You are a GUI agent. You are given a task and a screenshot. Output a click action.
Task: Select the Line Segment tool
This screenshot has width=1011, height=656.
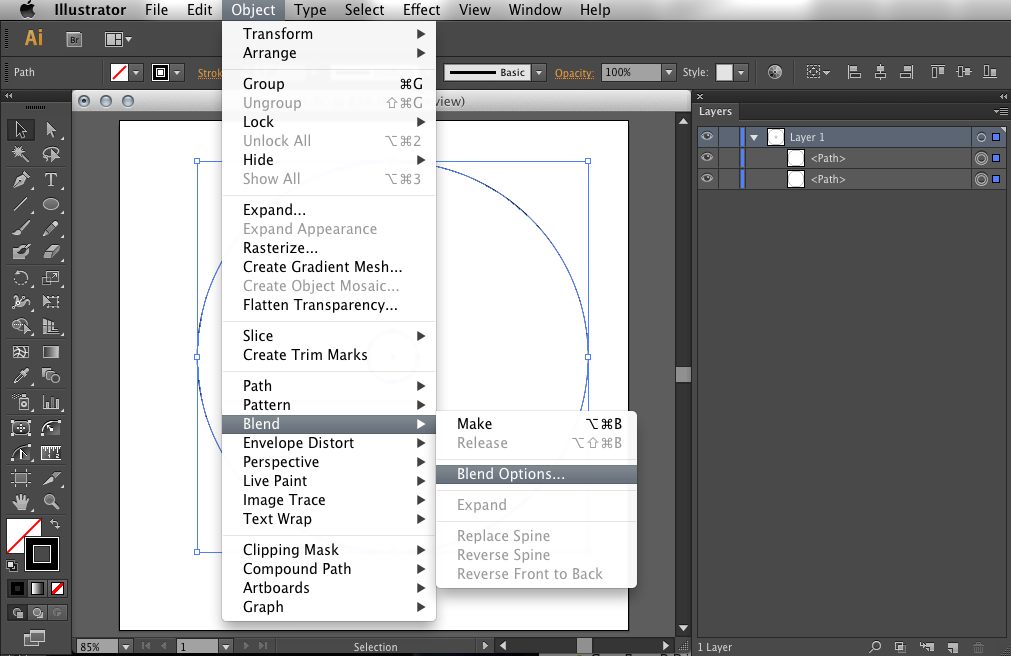click(x=21, y=204)
